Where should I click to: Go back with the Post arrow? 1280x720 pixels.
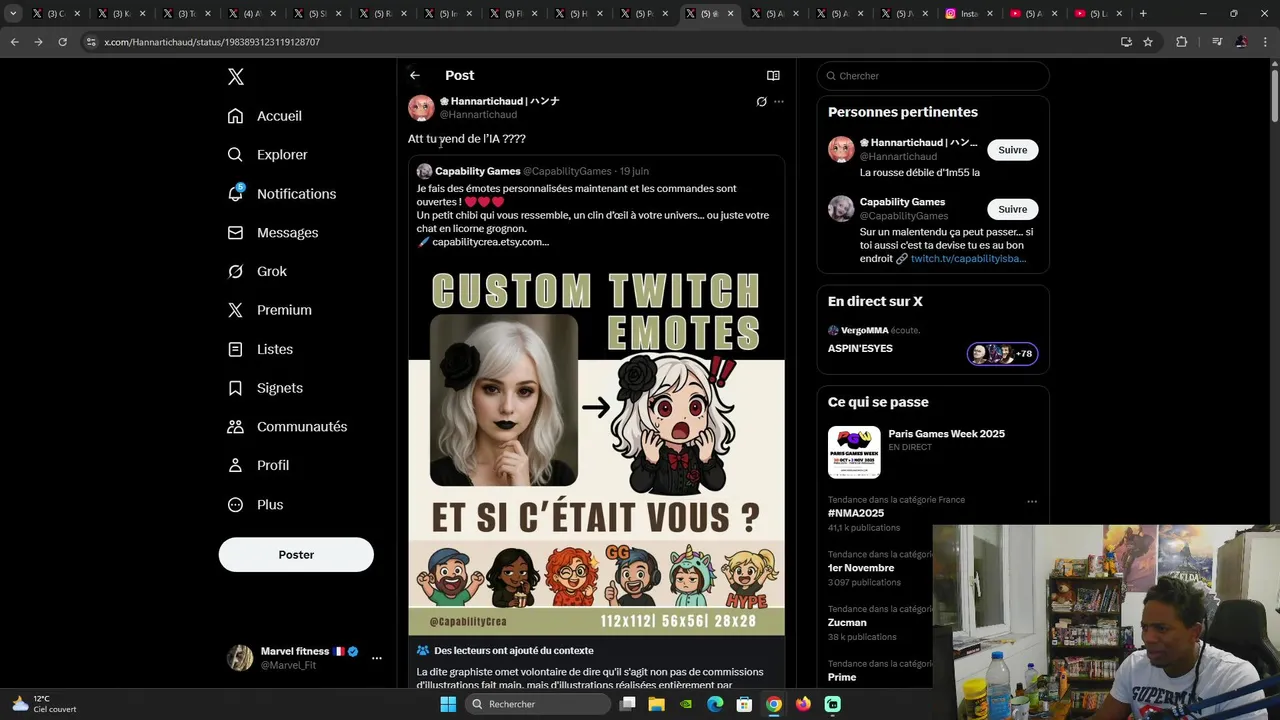[x=415, y=75]
